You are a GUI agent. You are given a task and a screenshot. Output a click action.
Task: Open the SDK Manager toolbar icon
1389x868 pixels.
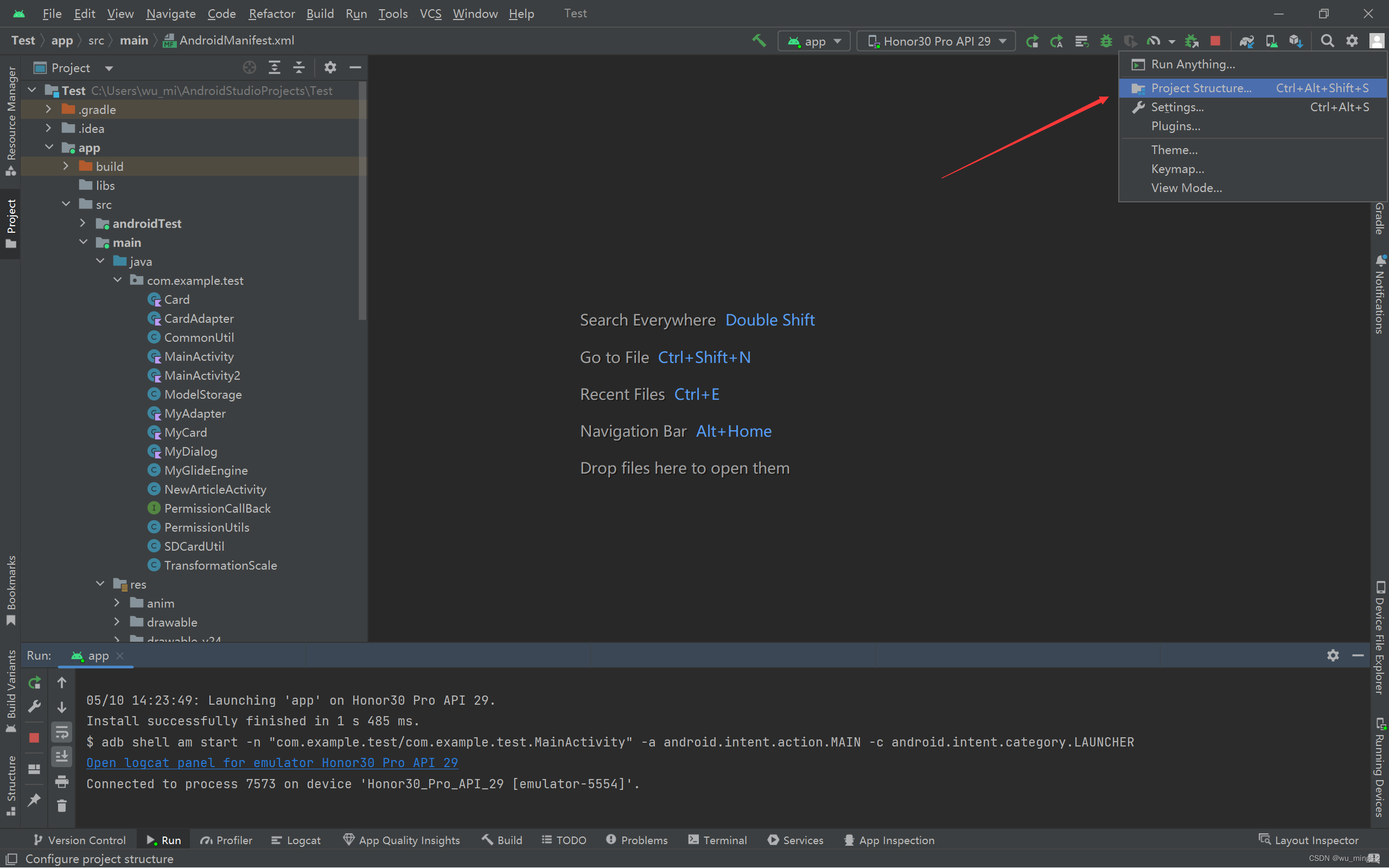pos(1296,41)
